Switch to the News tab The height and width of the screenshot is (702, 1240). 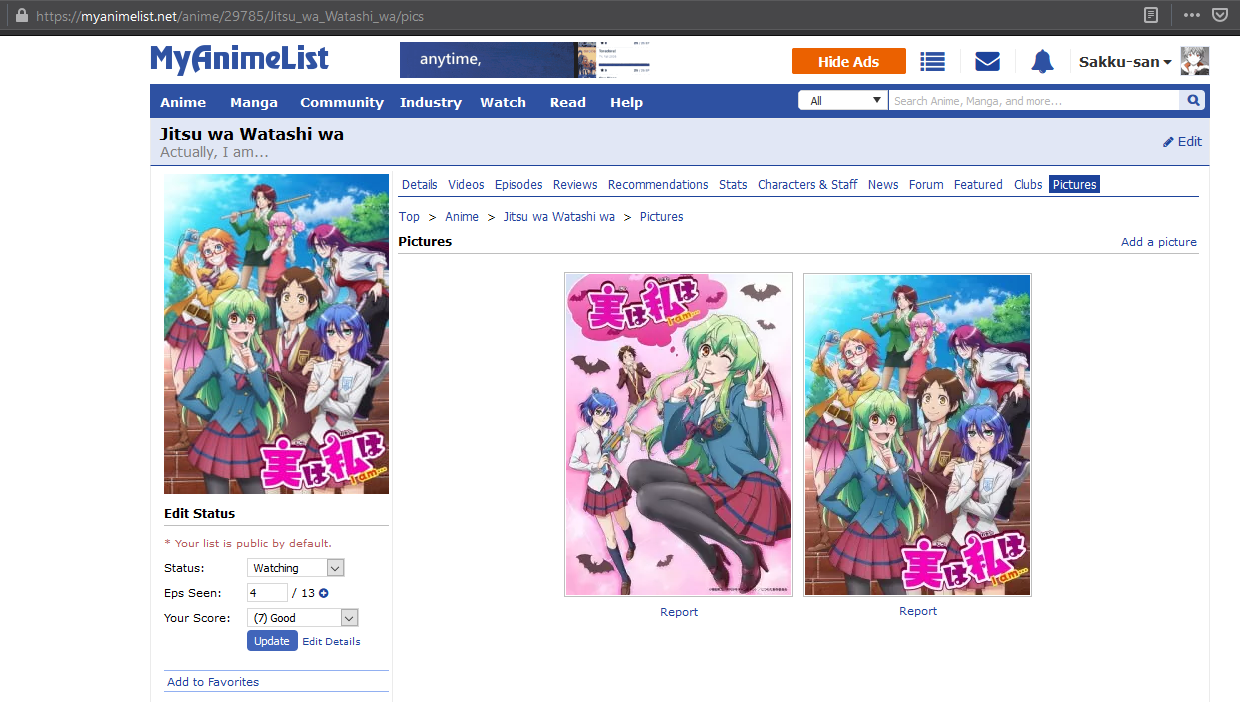pyautogui.click(x=883, y=184)
